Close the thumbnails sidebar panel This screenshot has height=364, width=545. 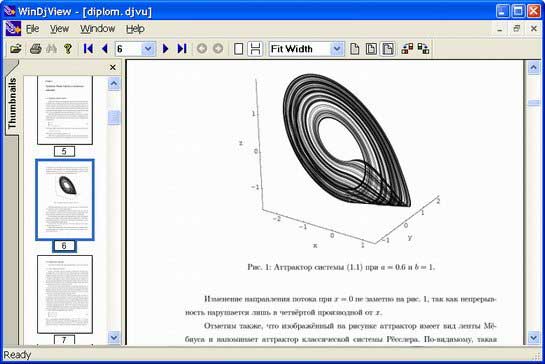tap(113, 67)
